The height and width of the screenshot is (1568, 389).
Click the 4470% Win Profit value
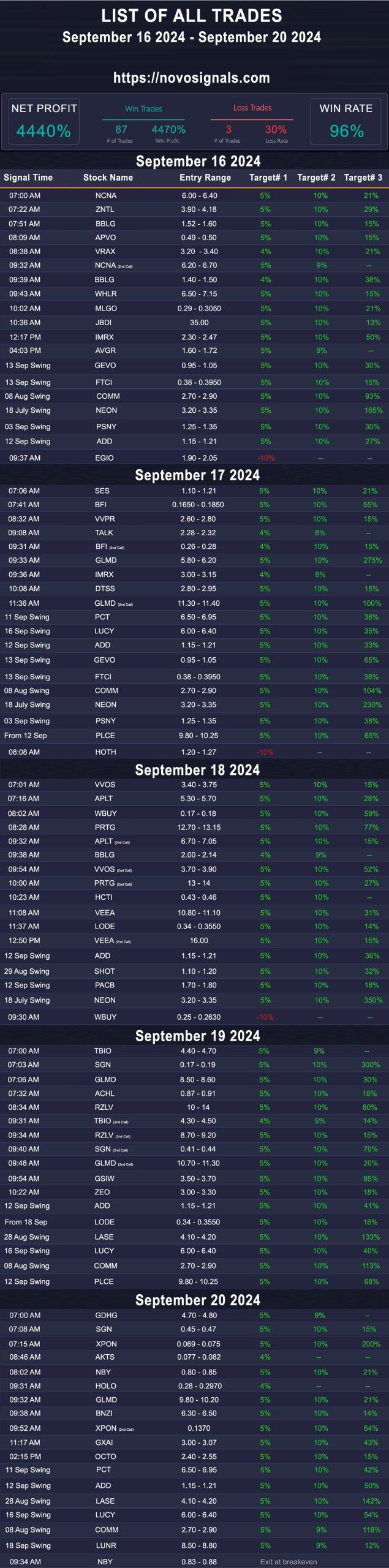(x=168, y=129)
